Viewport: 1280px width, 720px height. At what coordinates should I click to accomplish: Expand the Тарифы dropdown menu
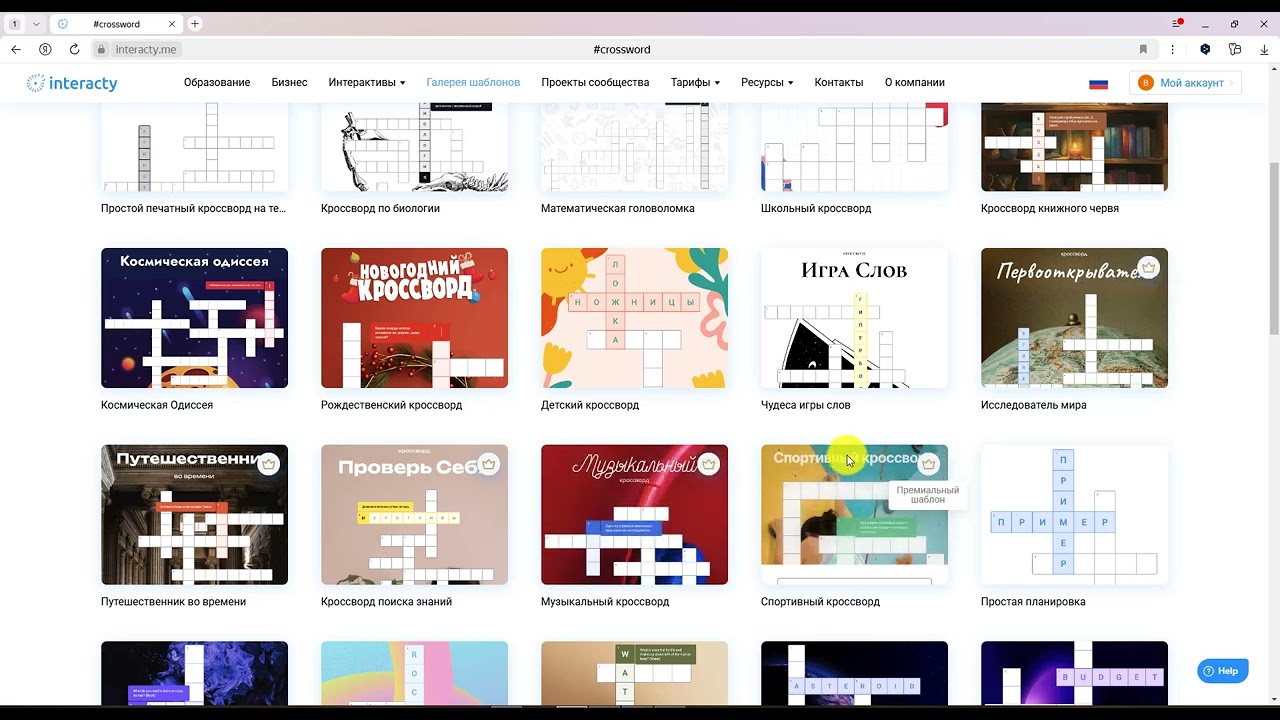point(695,83)
